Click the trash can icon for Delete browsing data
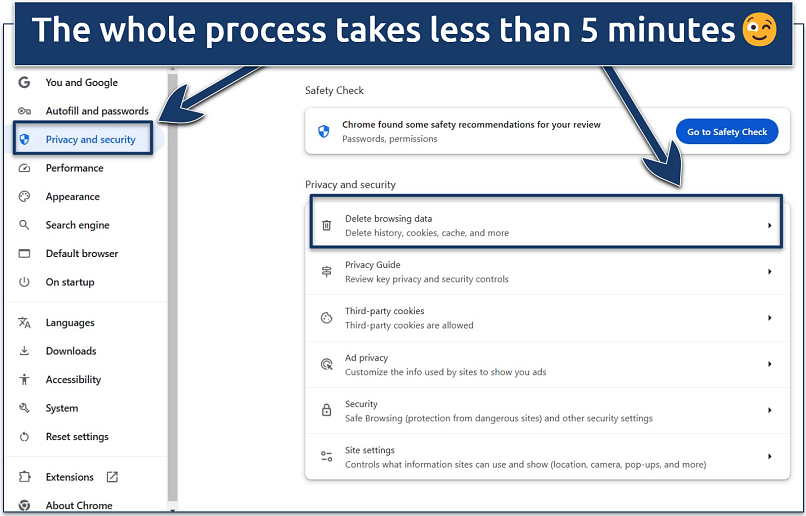The width and height of the screenshot is (806, 516). click(x=326, y=225)
